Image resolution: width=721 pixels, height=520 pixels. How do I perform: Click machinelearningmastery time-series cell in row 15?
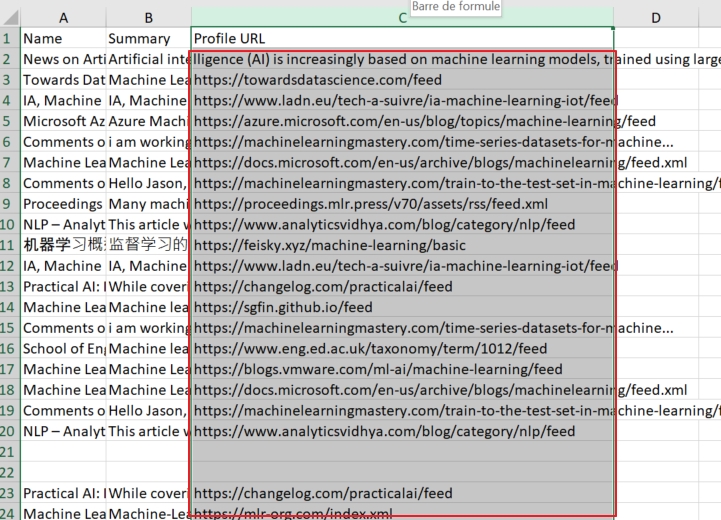click(x=402, y=328)
